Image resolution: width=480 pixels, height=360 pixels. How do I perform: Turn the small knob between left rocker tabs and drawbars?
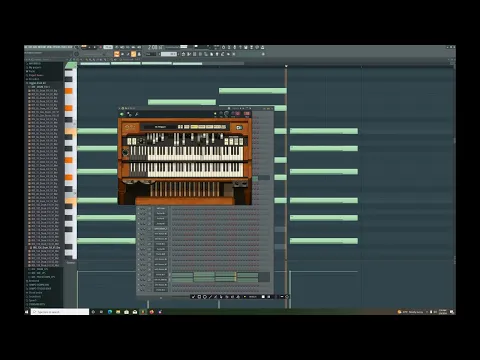[x=141, y=141]
